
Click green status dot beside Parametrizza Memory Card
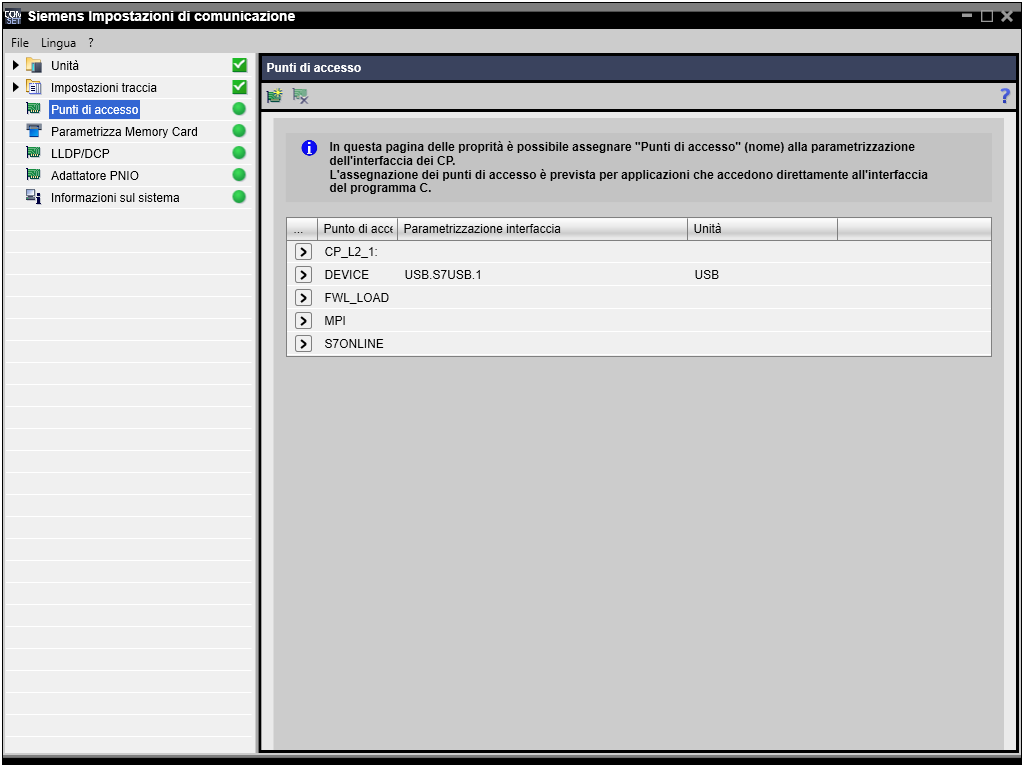click(x=239, y=131)
